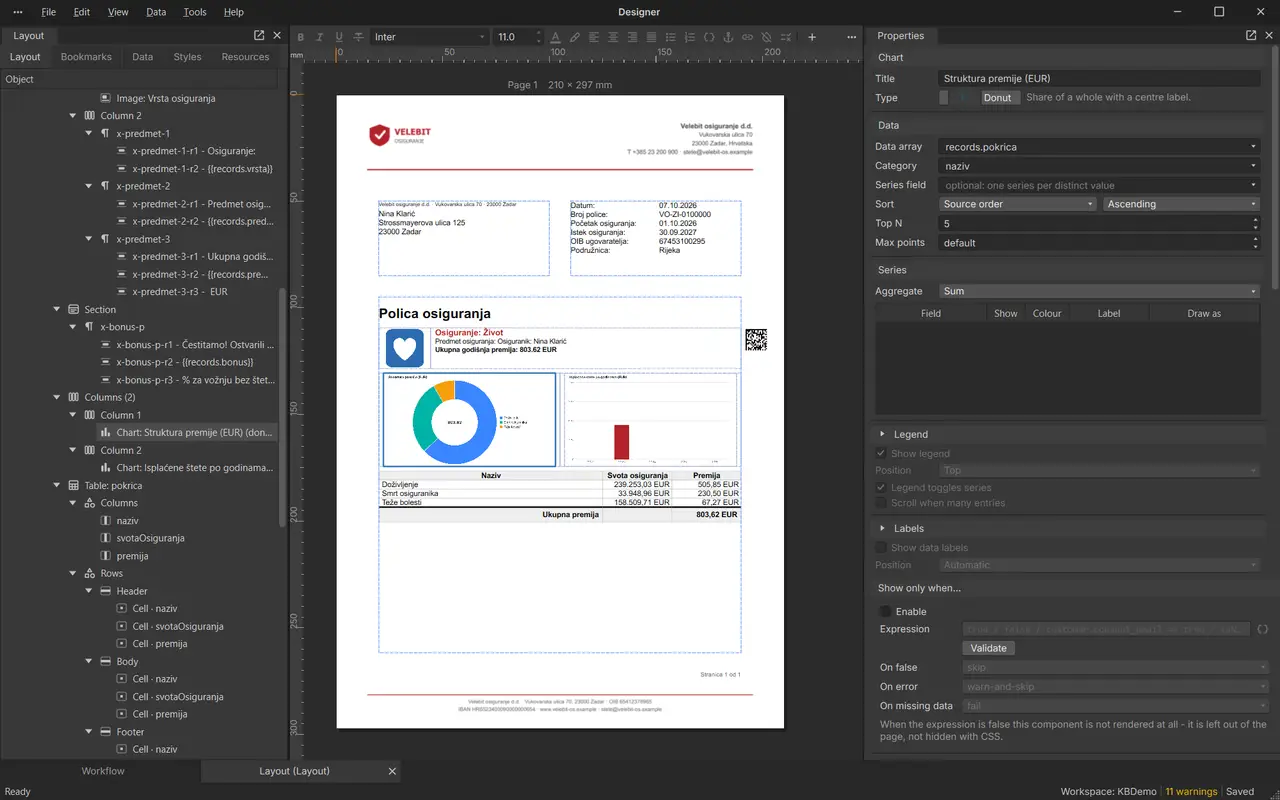
Task: Click the highlighter pen icon
Action: click(x=575, y=37)
